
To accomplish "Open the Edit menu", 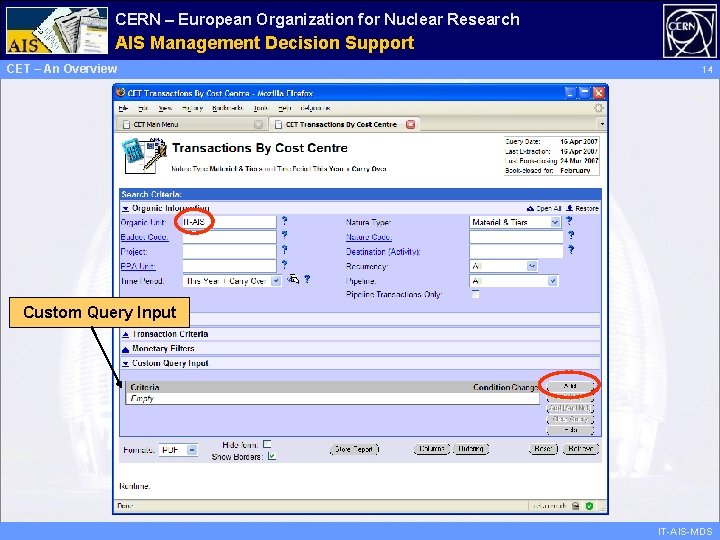I will [x=143, y=108].
